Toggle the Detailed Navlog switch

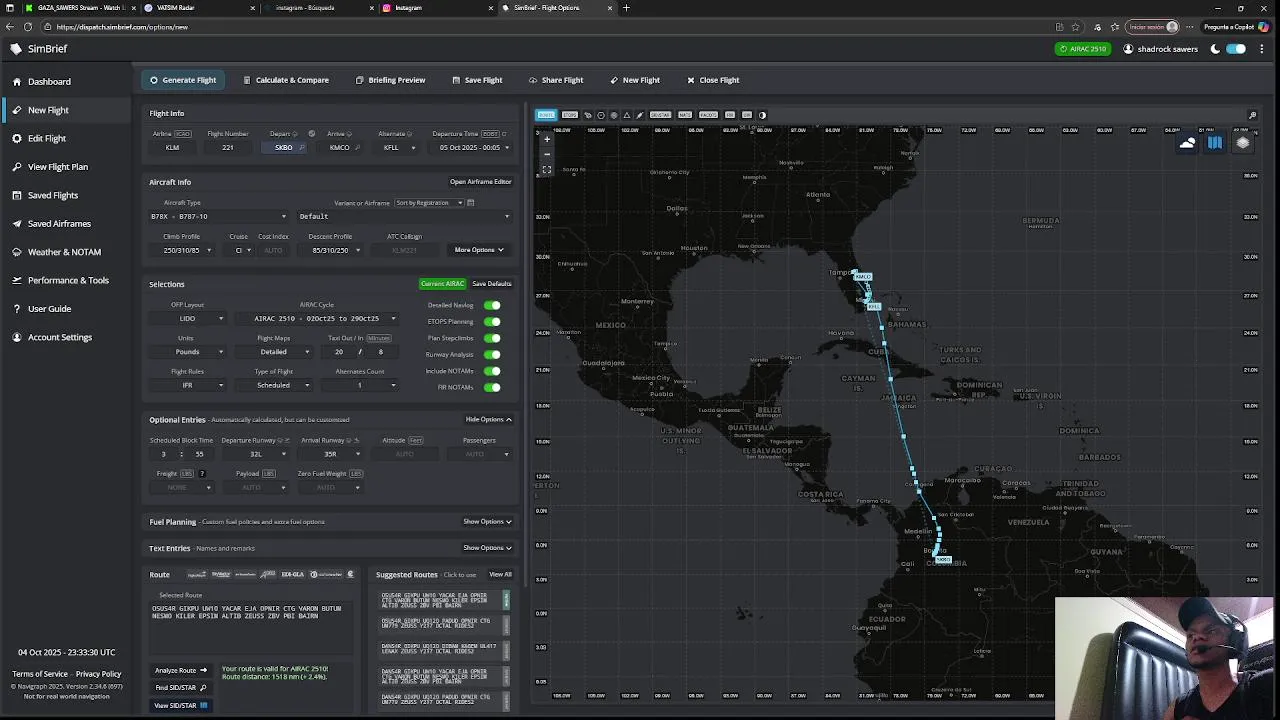tap(492, 305)
